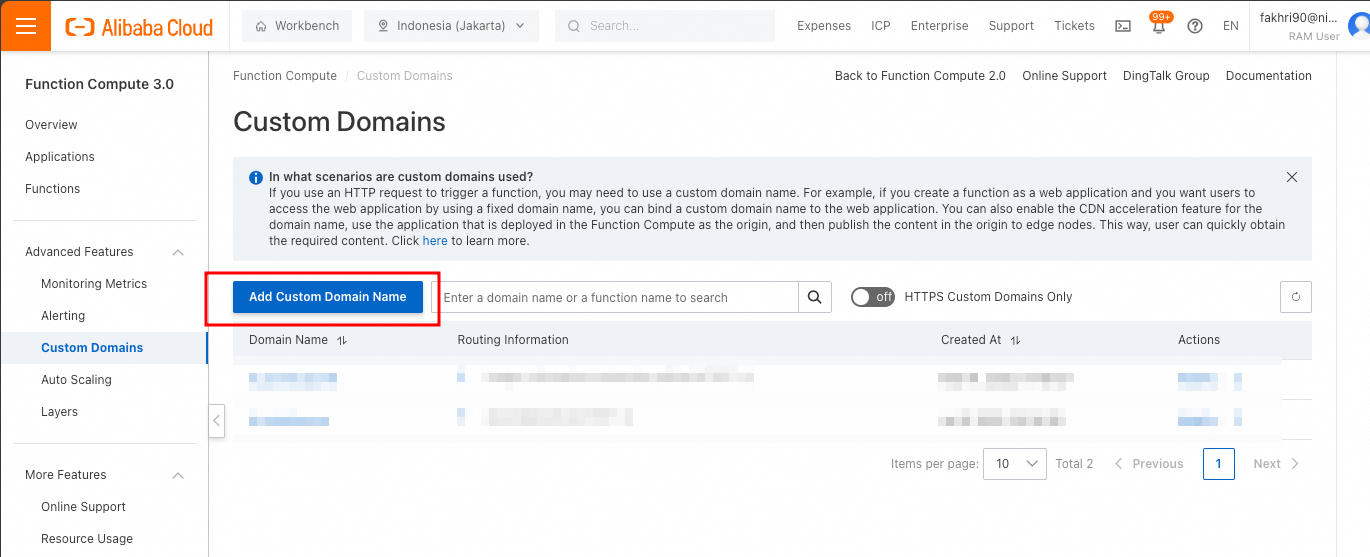Open the DingTalk Group link
The height and width of the screenshot is (557, 1370).
coord(1166,76)
